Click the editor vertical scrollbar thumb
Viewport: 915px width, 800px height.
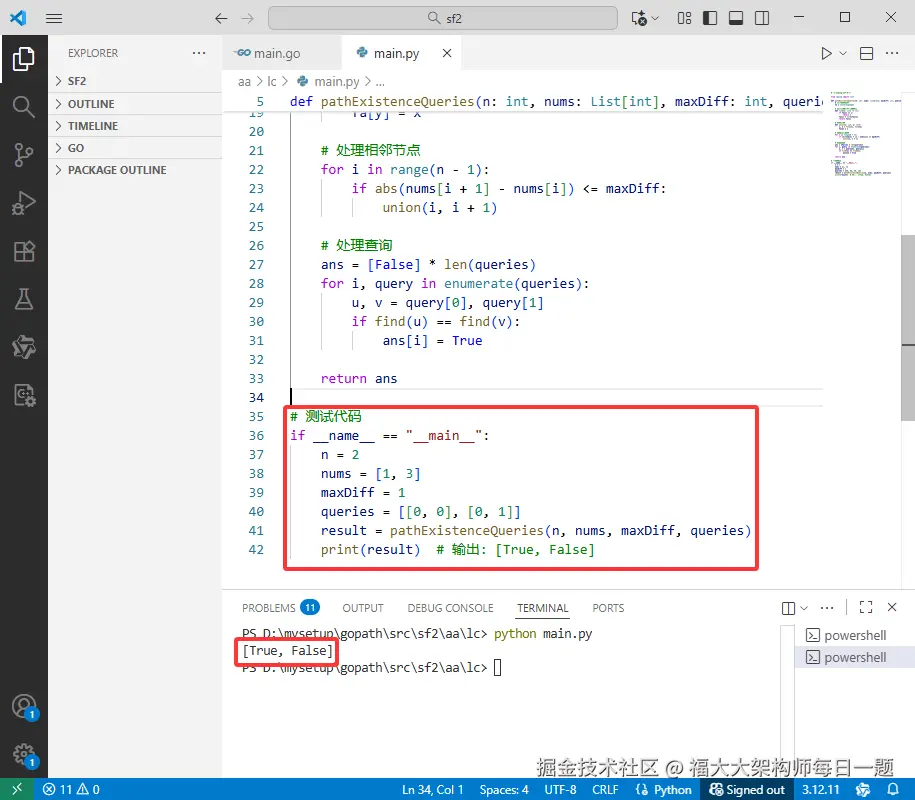pyautogui.click(x=908, y=327)
